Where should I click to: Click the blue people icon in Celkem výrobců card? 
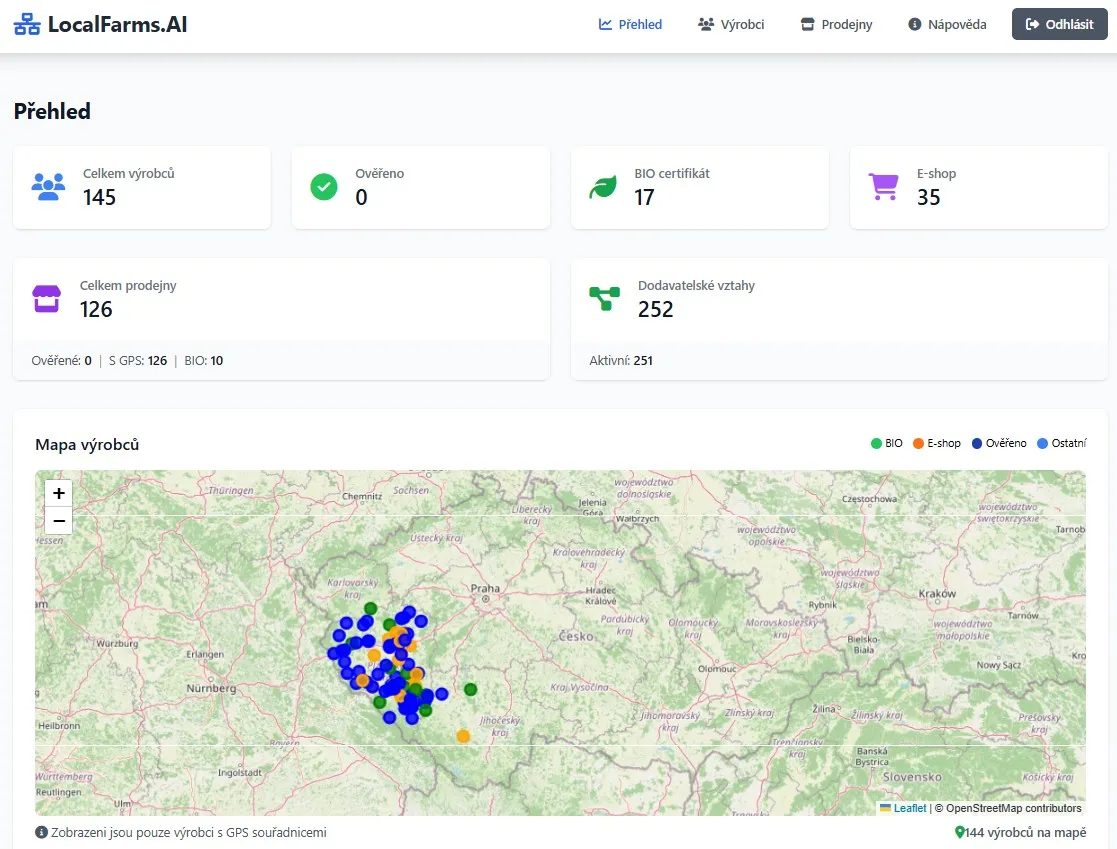pos(48,187)
